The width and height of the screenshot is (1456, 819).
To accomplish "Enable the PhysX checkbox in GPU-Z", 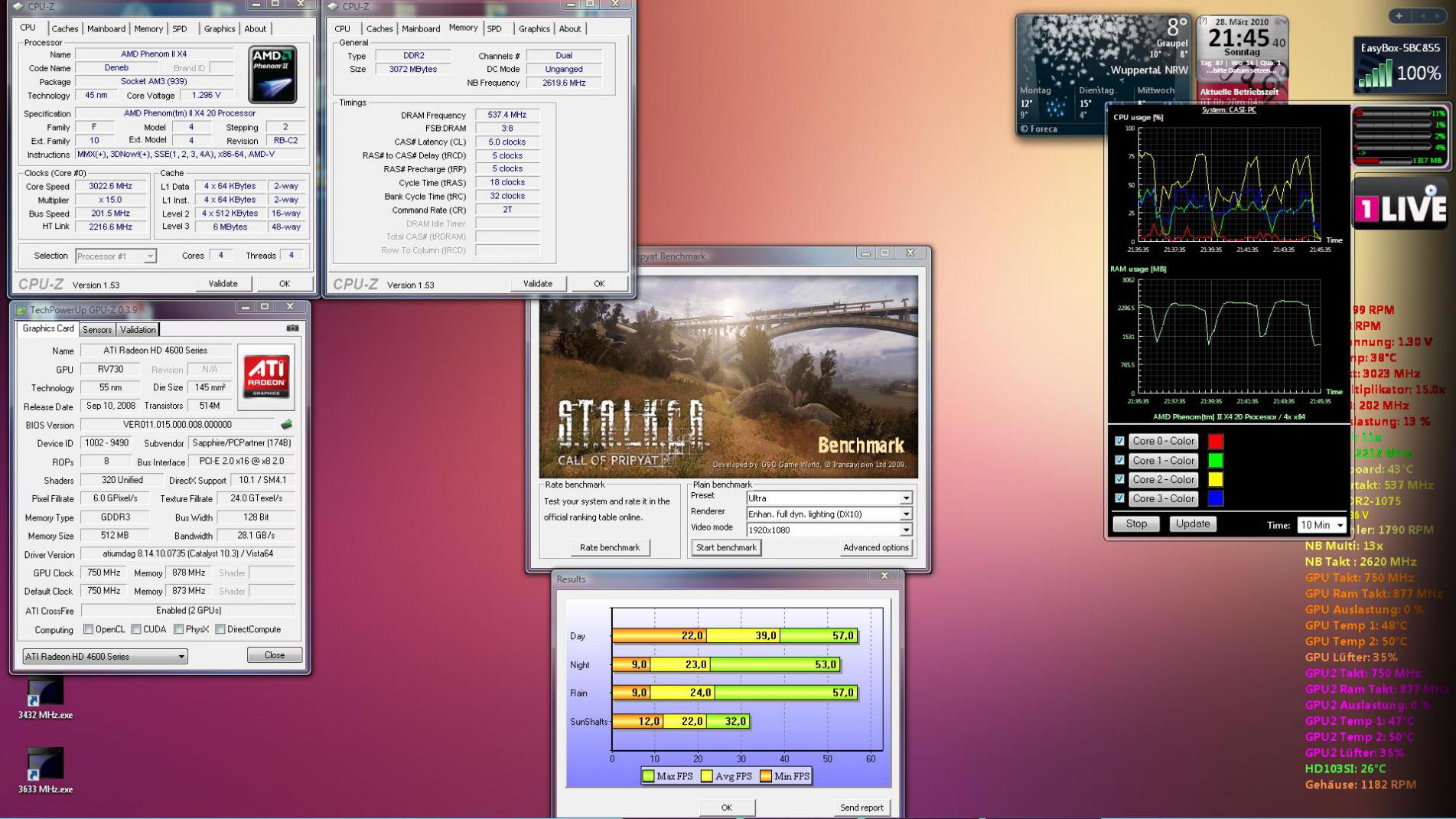I will click(178, 629).
